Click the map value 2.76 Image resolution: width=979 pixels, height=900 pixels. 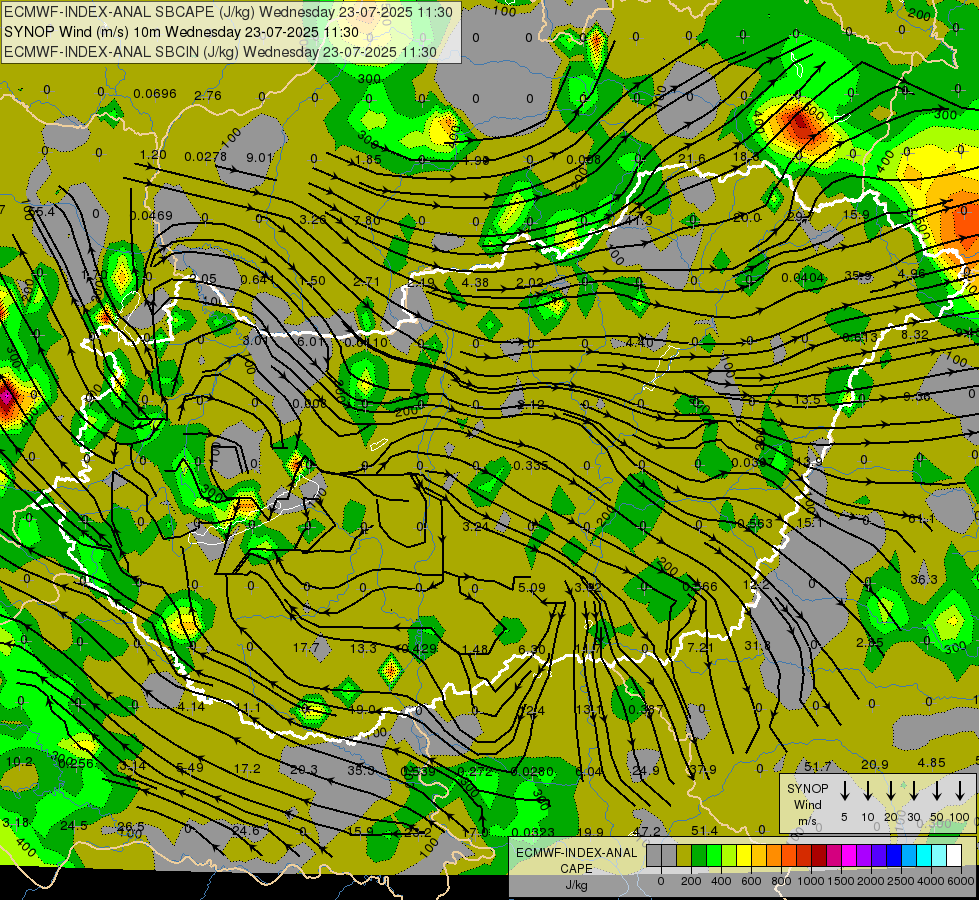point(208,96)
